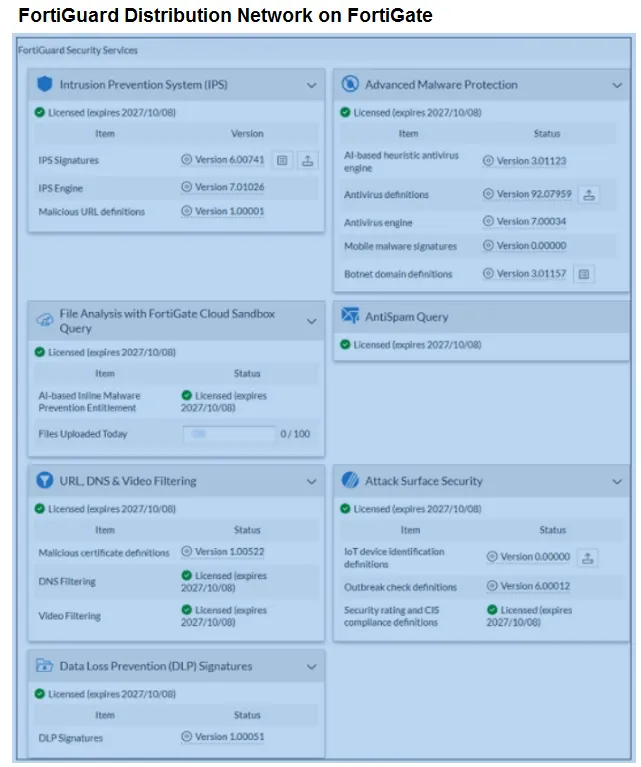
Task: Click upload icon beside Antivirus definitions
Action: coord(589,195)
